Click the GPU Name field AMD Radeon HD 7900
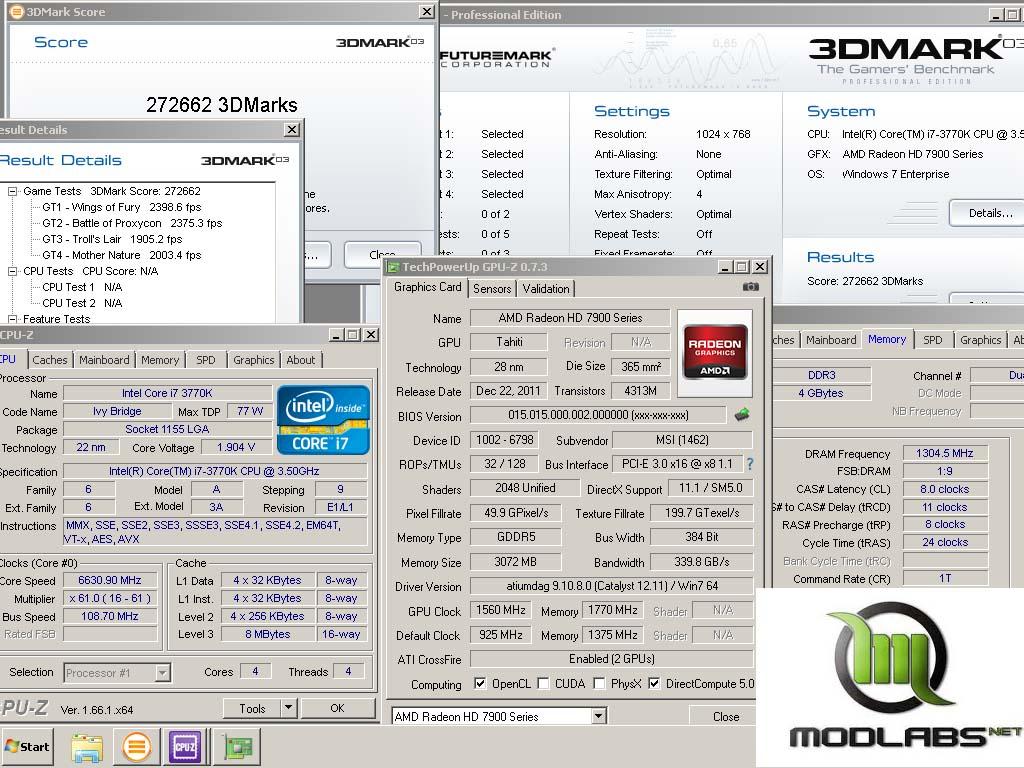The width and height of the screenshot is (1024, 768). pyautogui.click(x=570, y=318)
